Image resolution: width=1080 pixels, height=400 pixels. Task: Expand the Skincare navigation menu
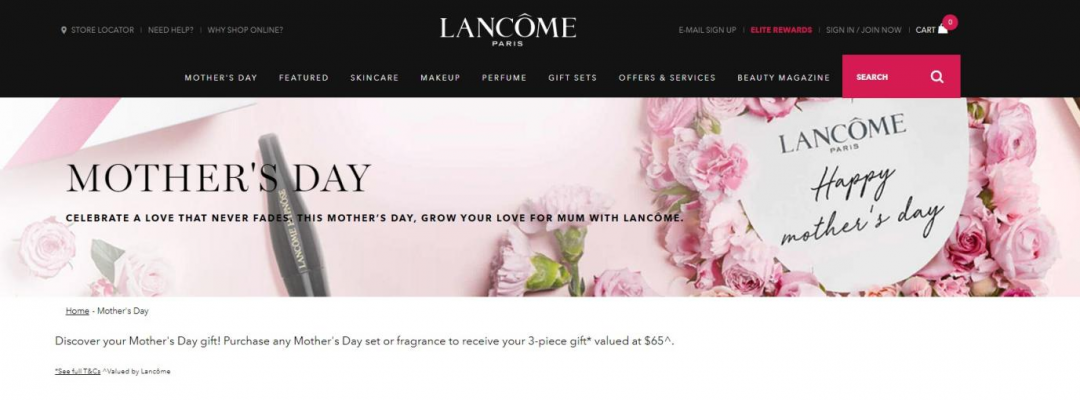pyautogui.click(x=374, y=78)
